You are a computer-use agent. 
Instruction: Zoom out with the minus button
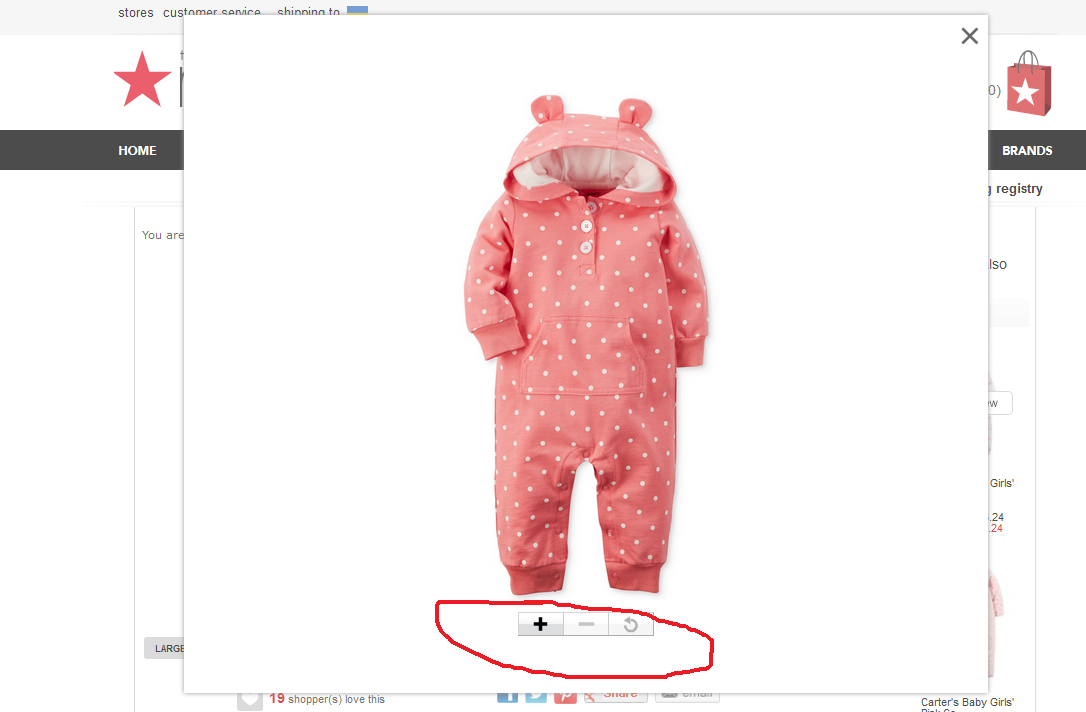pyautogui.click(x=586, y=624)
